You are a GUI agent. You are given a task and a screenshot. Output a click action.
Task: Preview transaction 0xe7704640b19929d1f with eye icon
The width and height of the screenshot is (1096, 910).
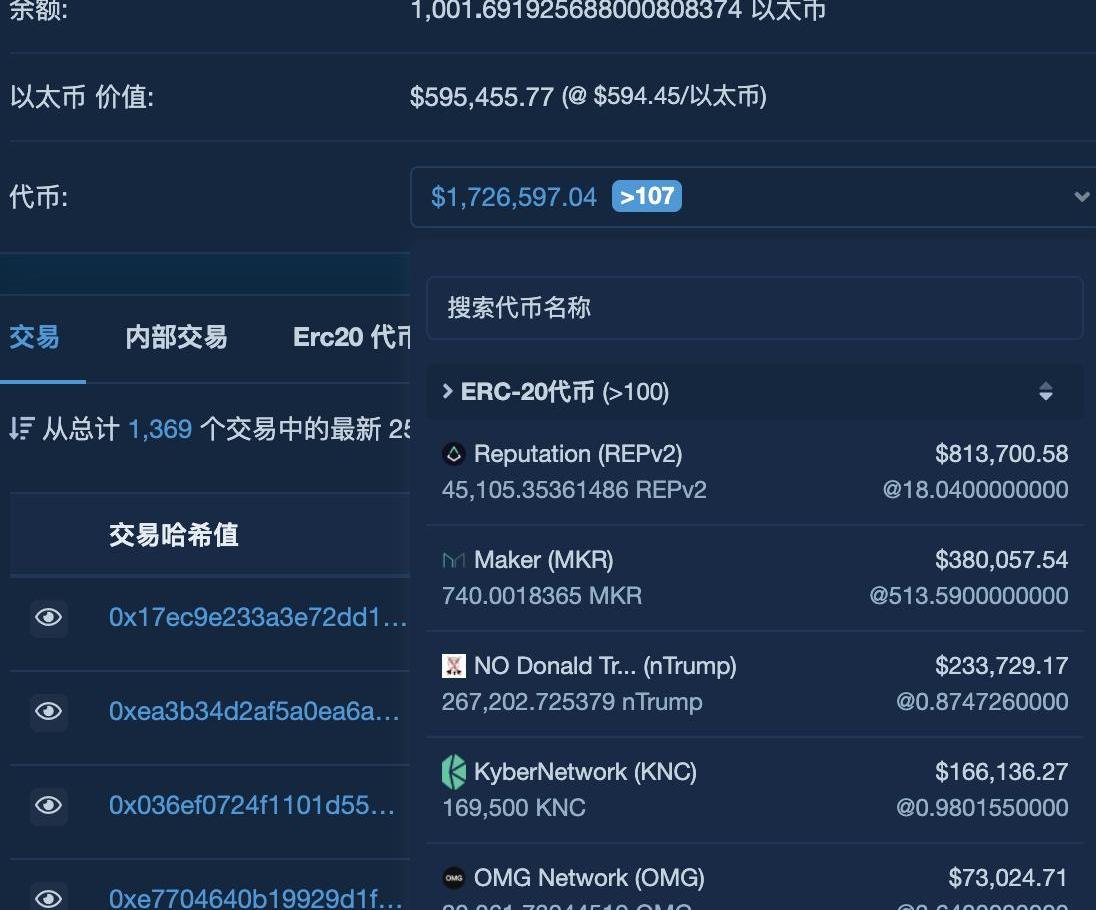[48, 898]
